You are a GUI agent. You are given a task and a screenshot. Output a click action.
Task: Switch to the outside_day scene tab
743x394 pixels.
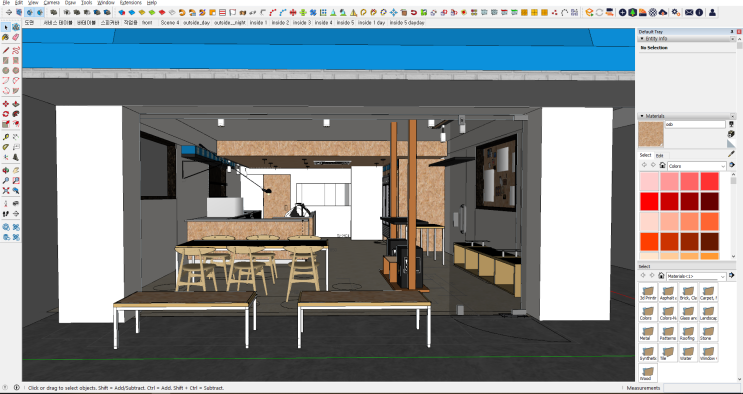point(196,22)
